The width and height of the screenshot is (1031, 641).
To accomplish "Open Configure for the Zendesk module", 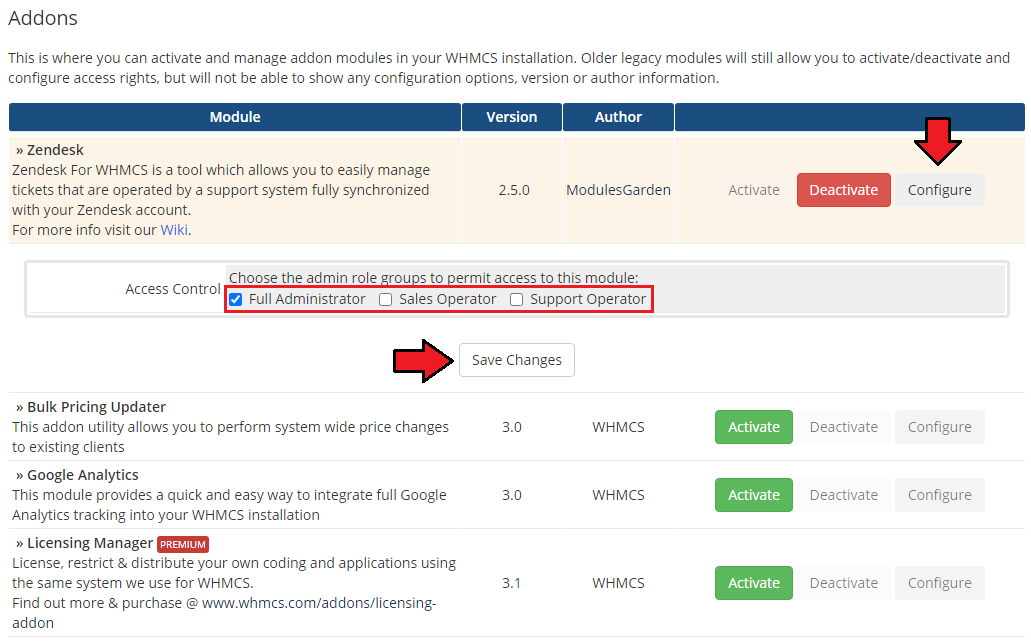I will 940,190.
